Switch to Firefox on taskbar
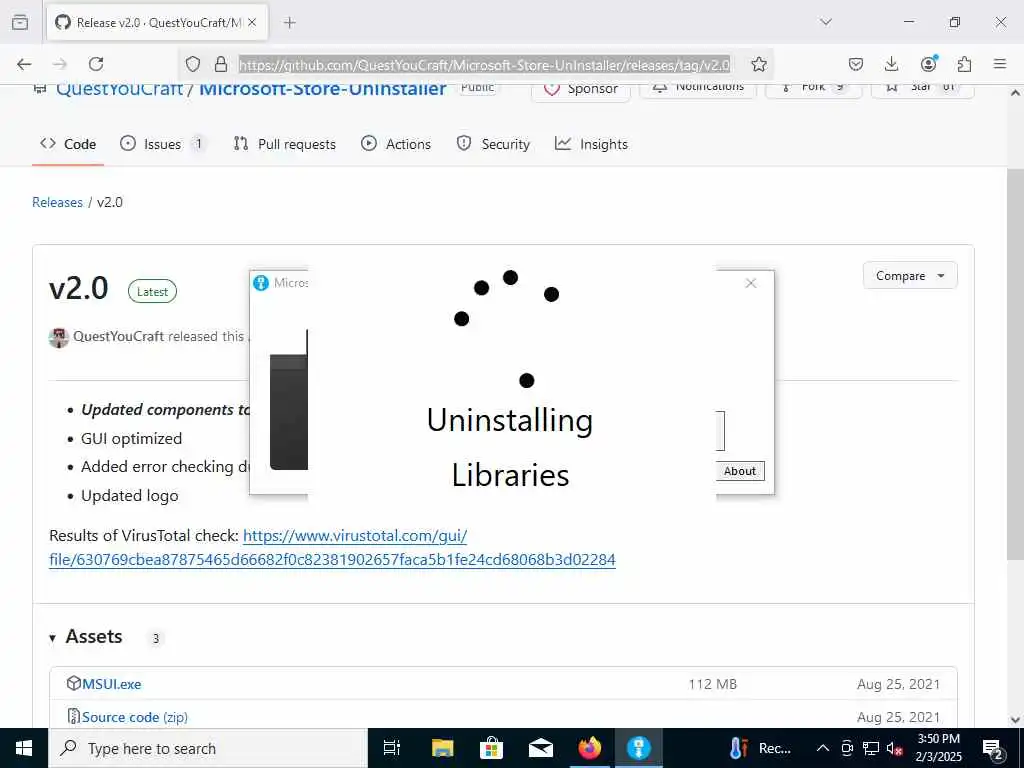The image size is (1024, 768). tap(590, 748)
